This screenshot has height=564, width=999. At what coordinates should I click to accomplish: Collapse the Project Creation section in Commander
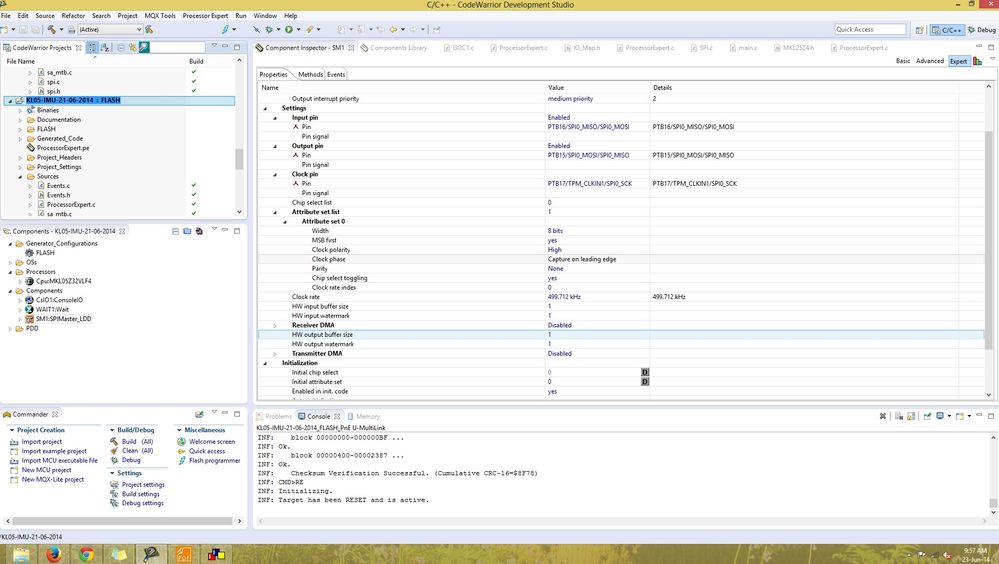[11, 430]
